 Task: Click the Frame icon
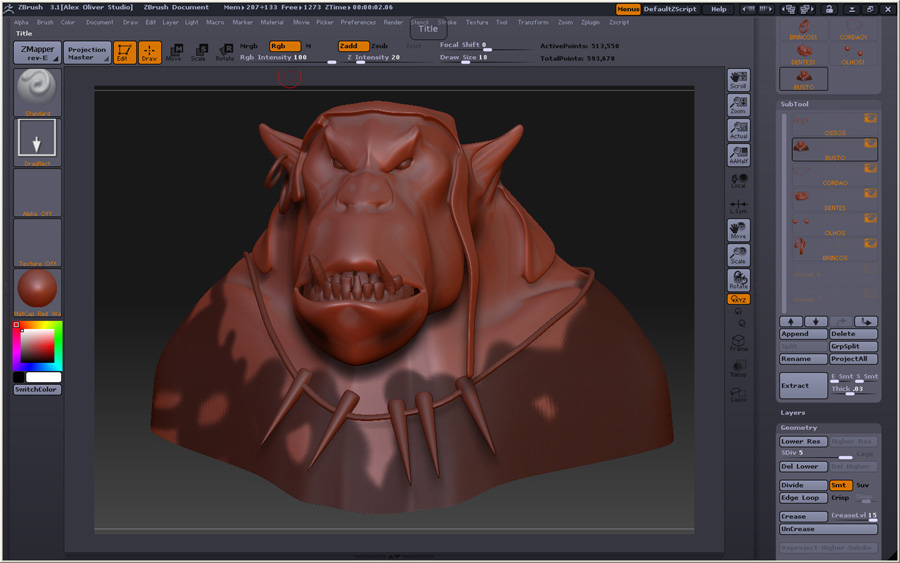738,343
